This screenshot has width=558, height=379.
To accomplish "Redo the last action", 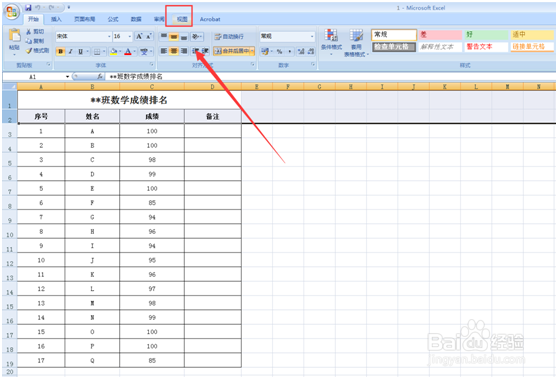I will tap(52, 7).
